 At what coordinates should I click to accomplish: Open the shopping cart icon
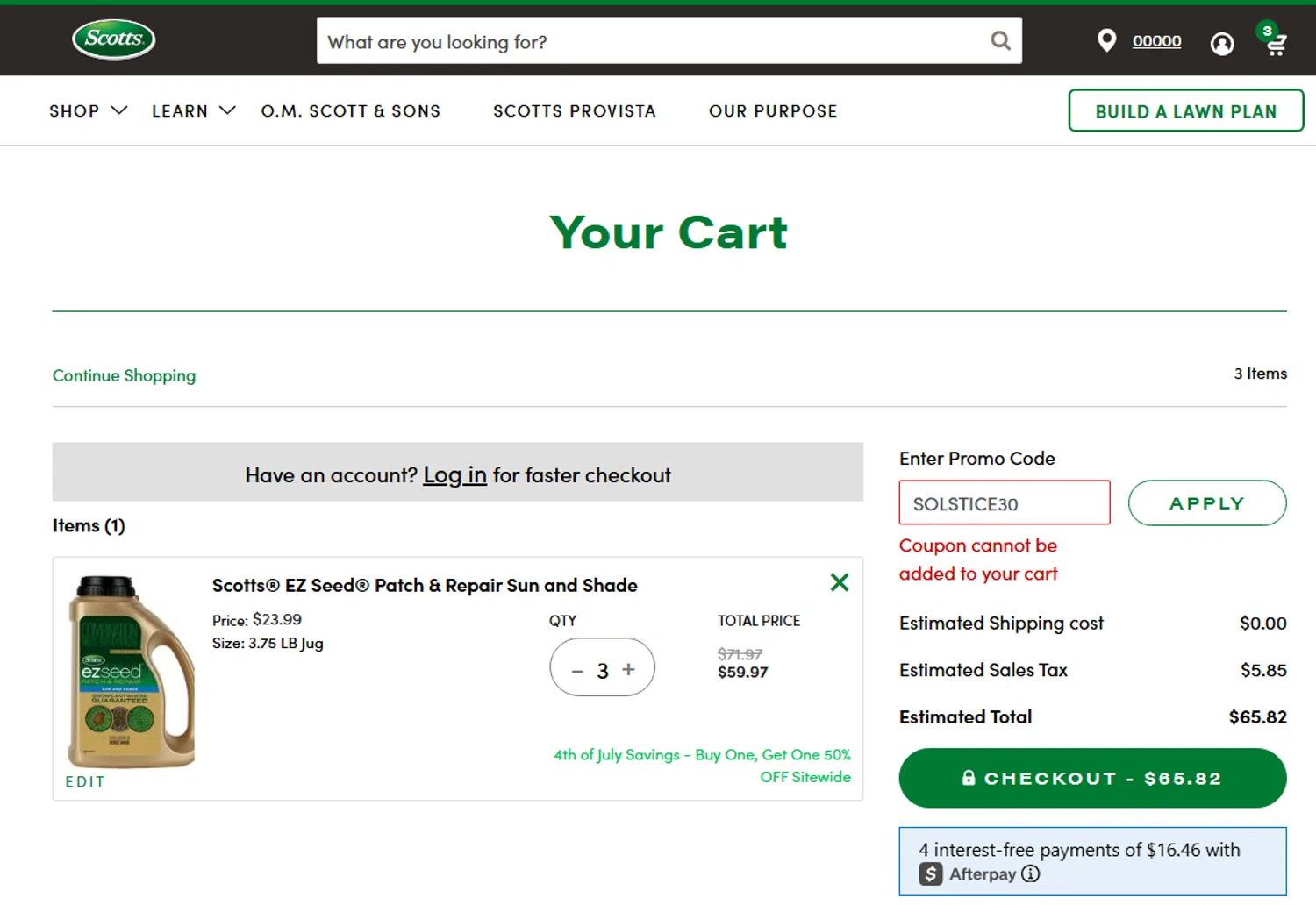pos(1275,40)
